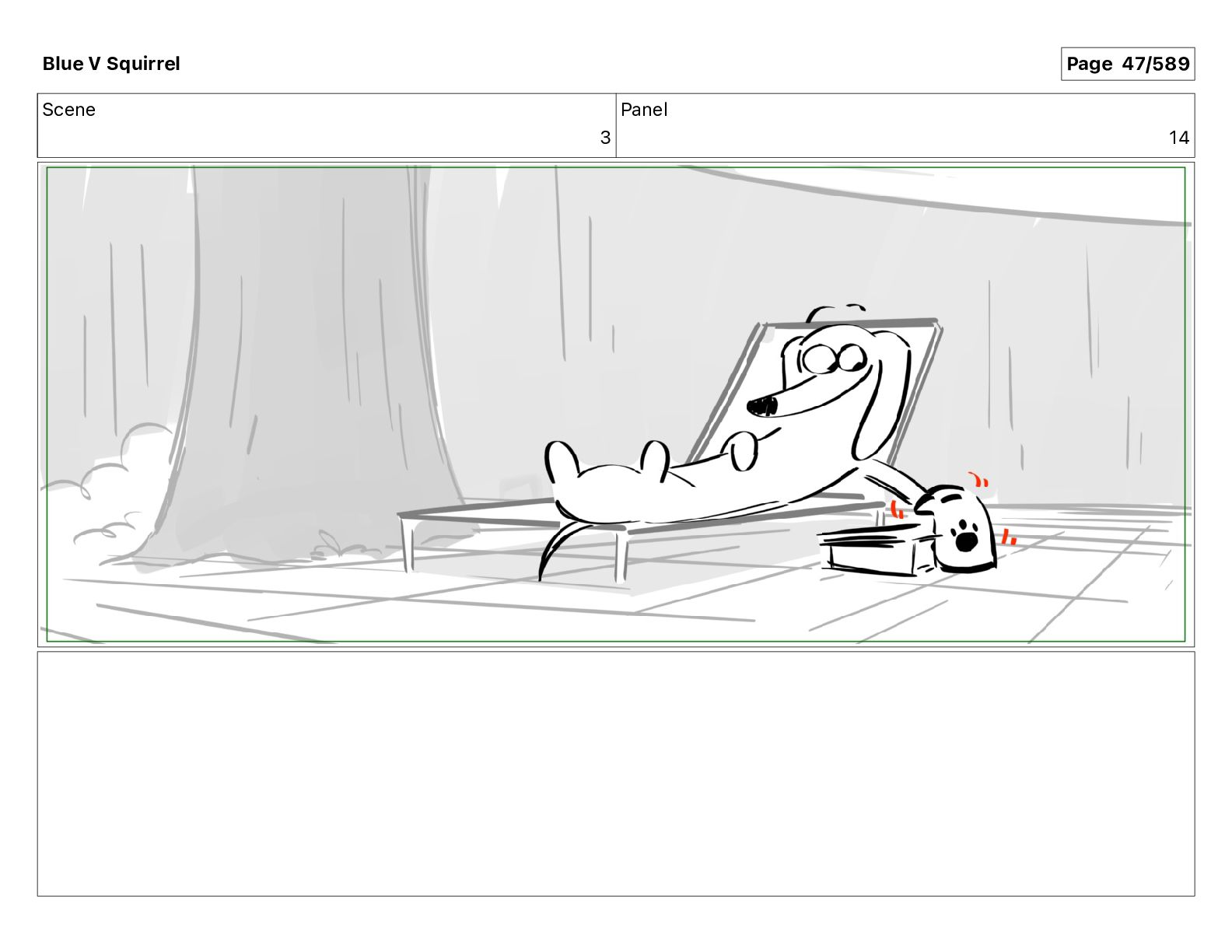Click the 'Page 47/589' page indicator box

[1128, 64]
